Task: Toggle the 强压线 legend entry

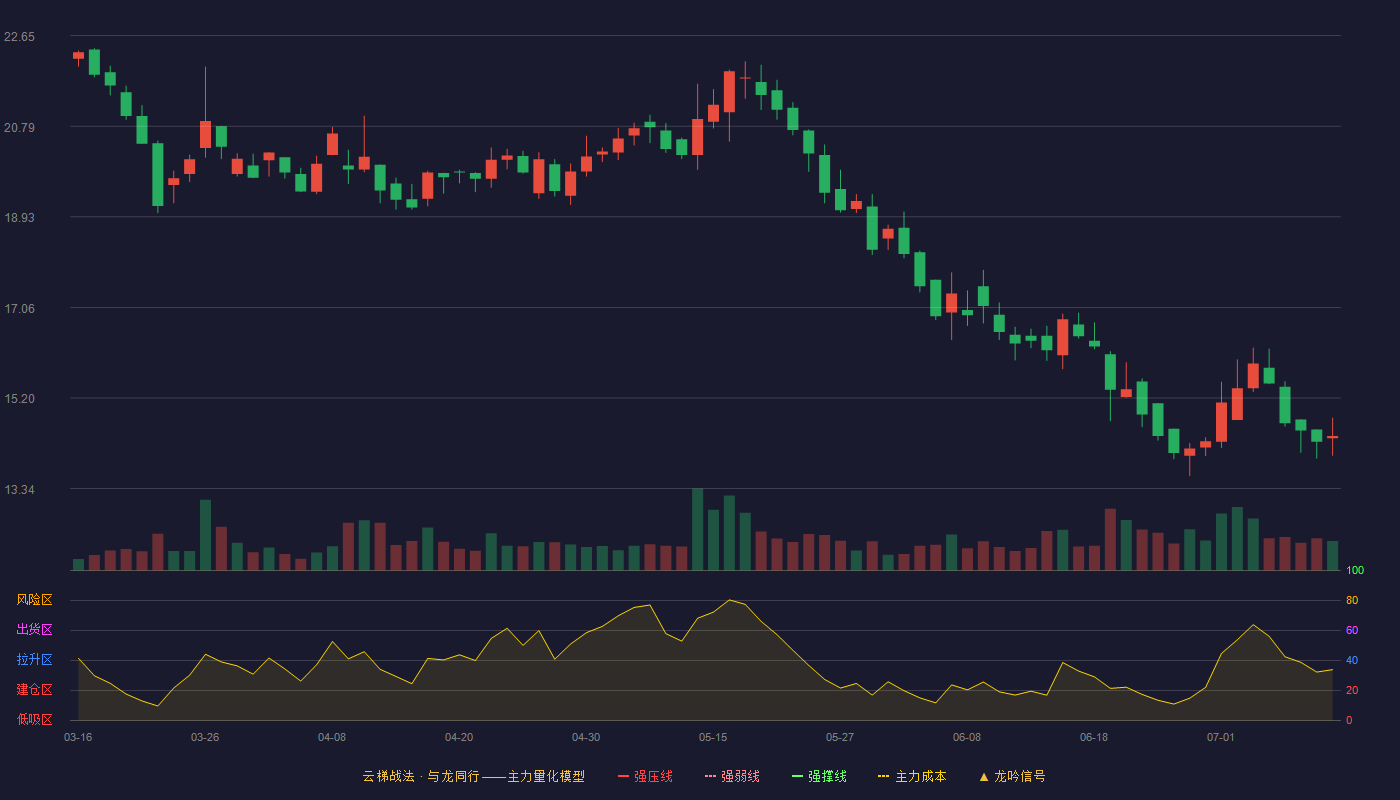Action: pos(645,776)
